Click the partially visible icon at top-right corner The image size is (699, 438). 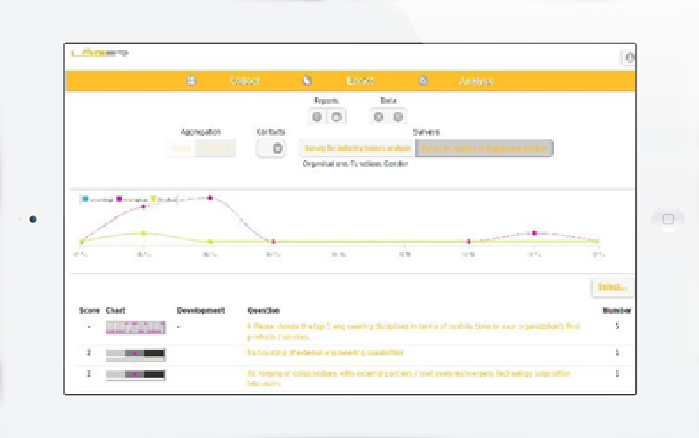tap(629, 57)
